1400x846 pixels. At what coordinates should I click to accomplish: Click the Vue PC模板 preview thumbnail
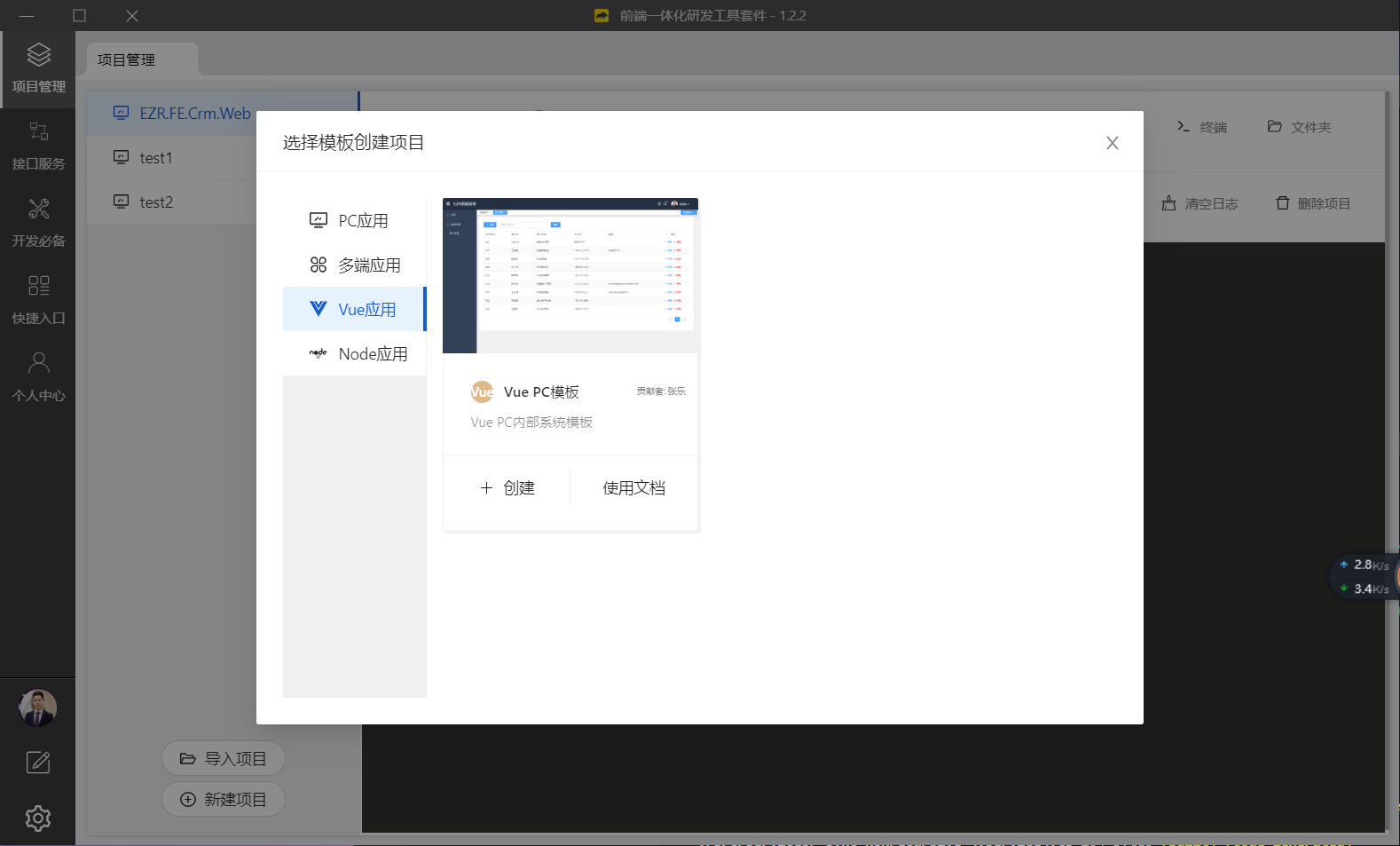coord(570,275)
